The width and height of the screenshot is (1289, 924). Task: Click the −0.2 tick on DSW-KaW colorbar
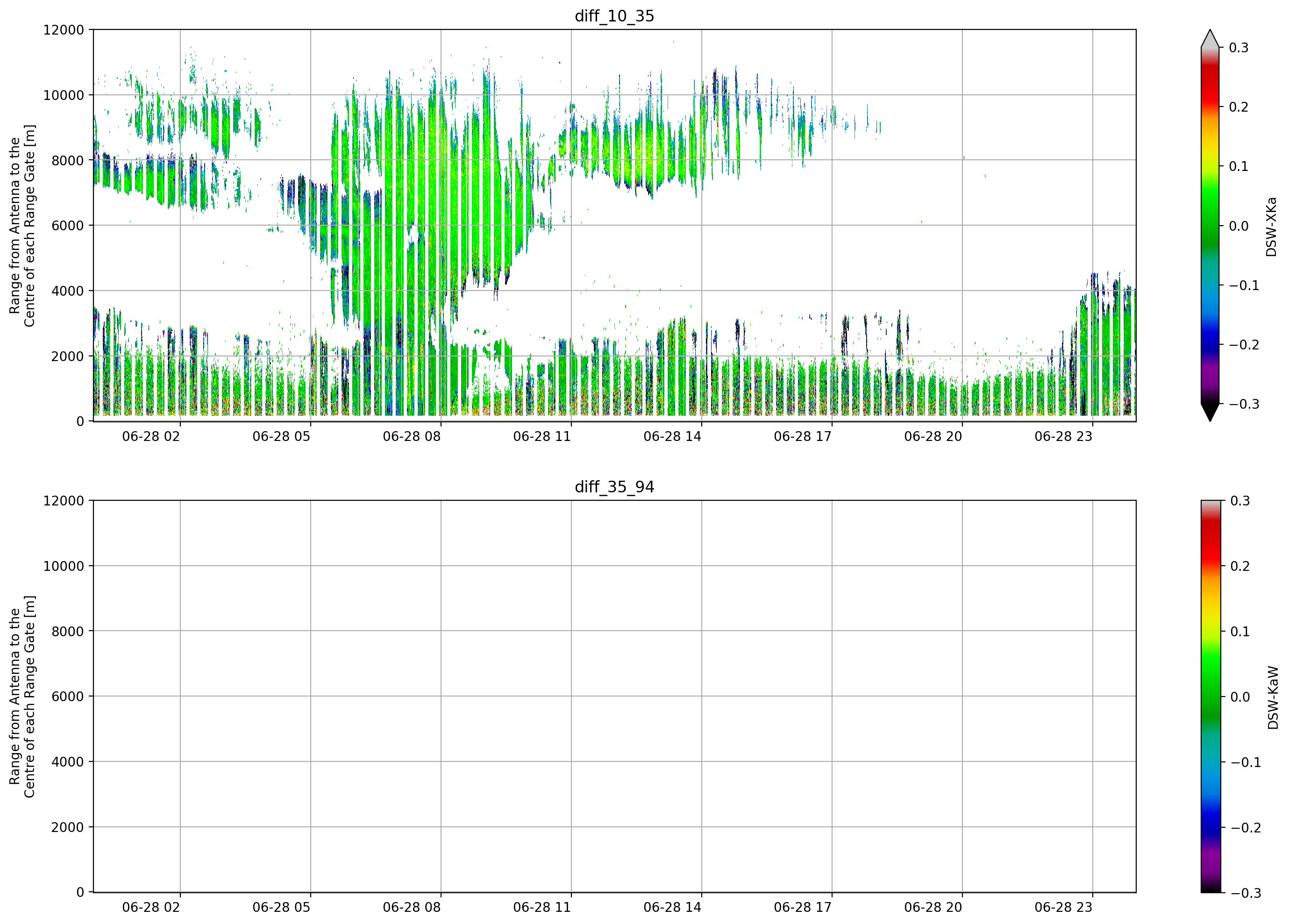(1245, 828)
